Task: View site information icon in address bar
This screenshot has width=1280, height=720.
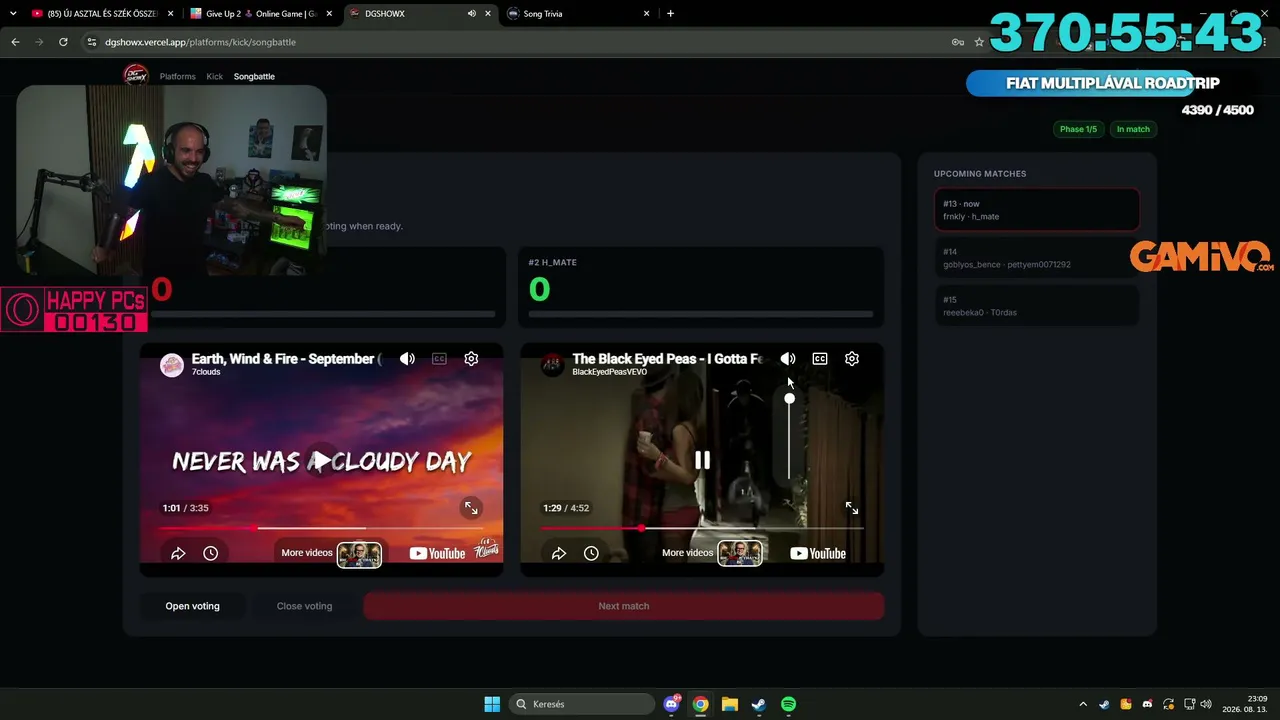Action: [x=92, y=42]
